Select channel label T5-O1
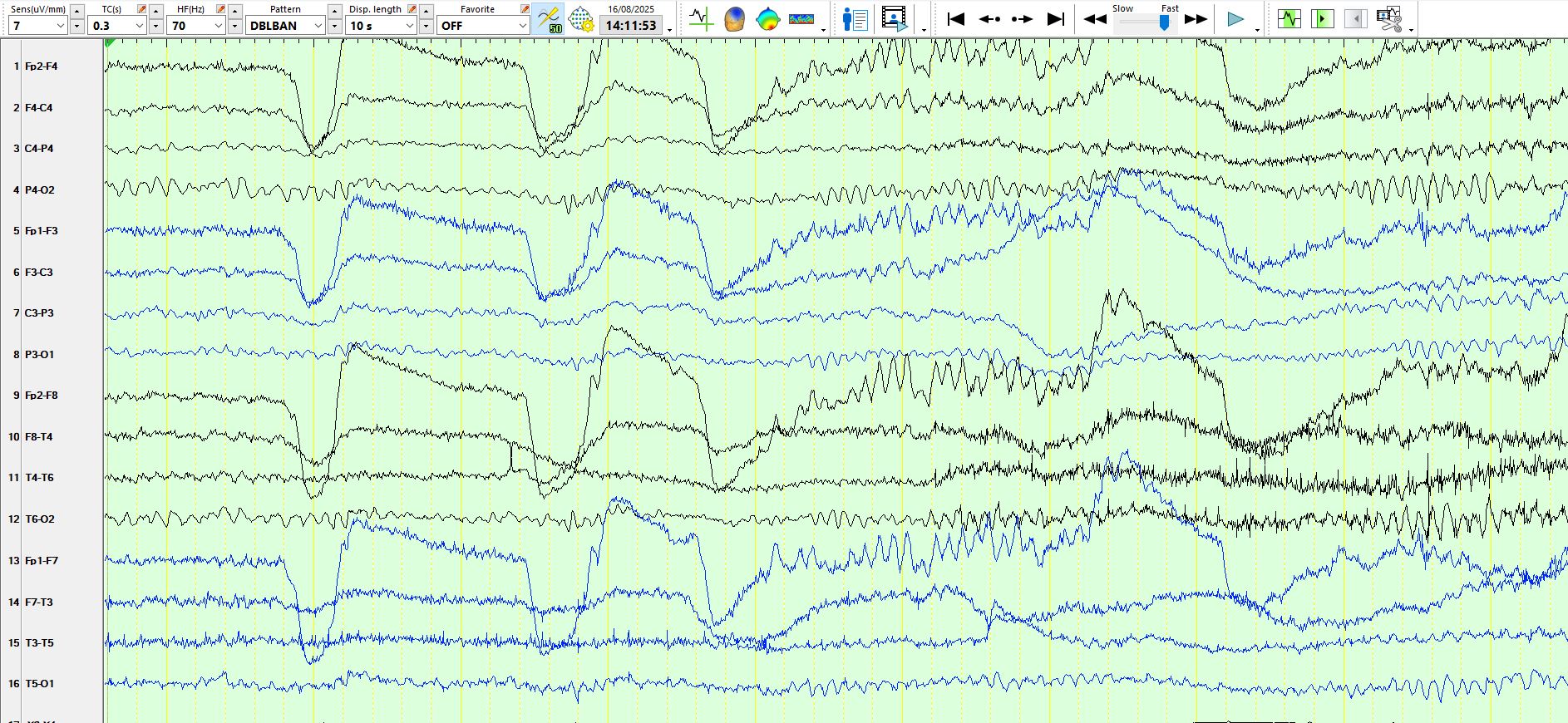Viewport: 1568px width, 723px height. 40,684
